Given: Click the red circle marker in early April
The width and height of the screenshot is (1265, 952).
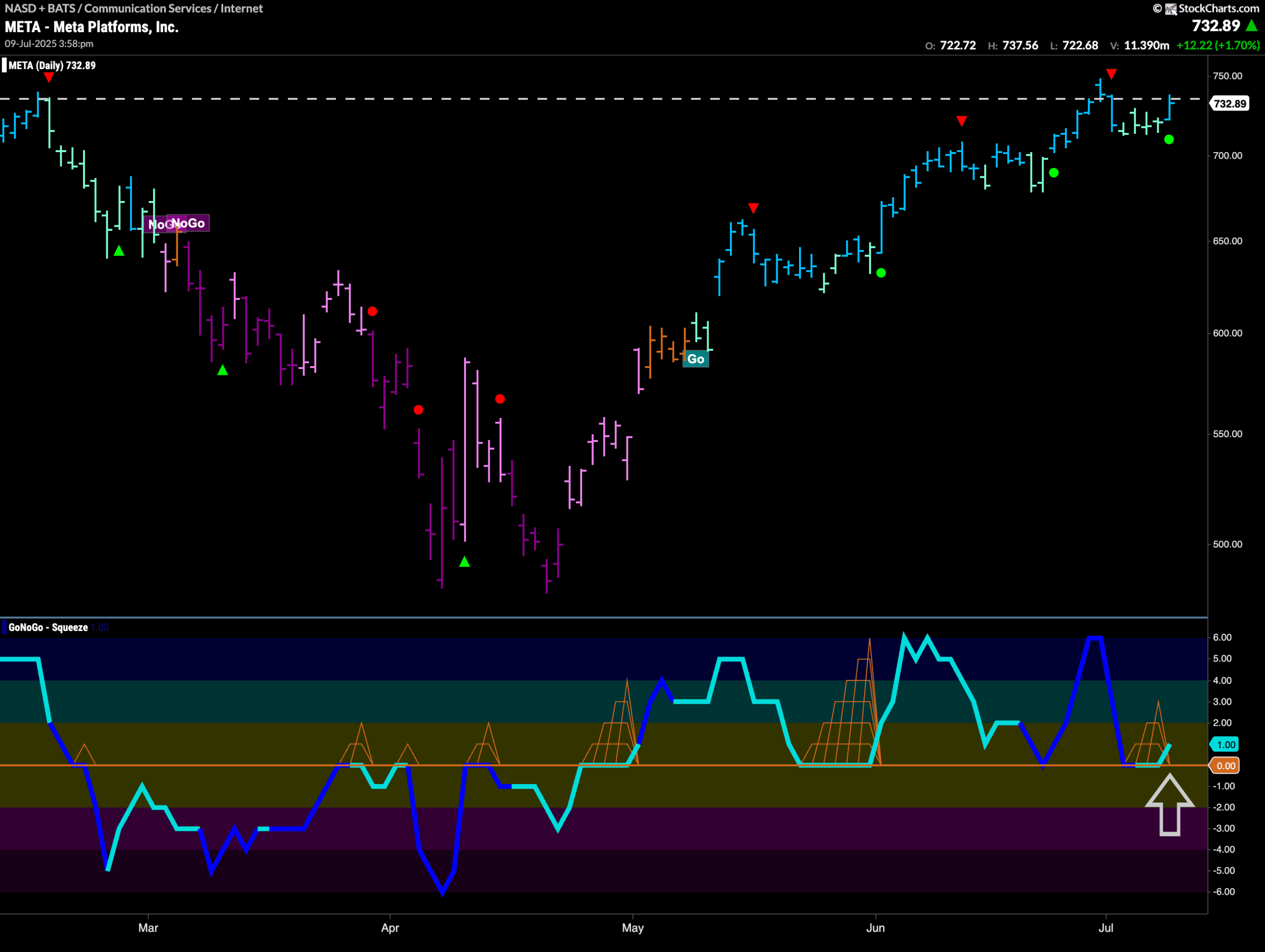Looking at the screenshot, I should click(418, 410).
